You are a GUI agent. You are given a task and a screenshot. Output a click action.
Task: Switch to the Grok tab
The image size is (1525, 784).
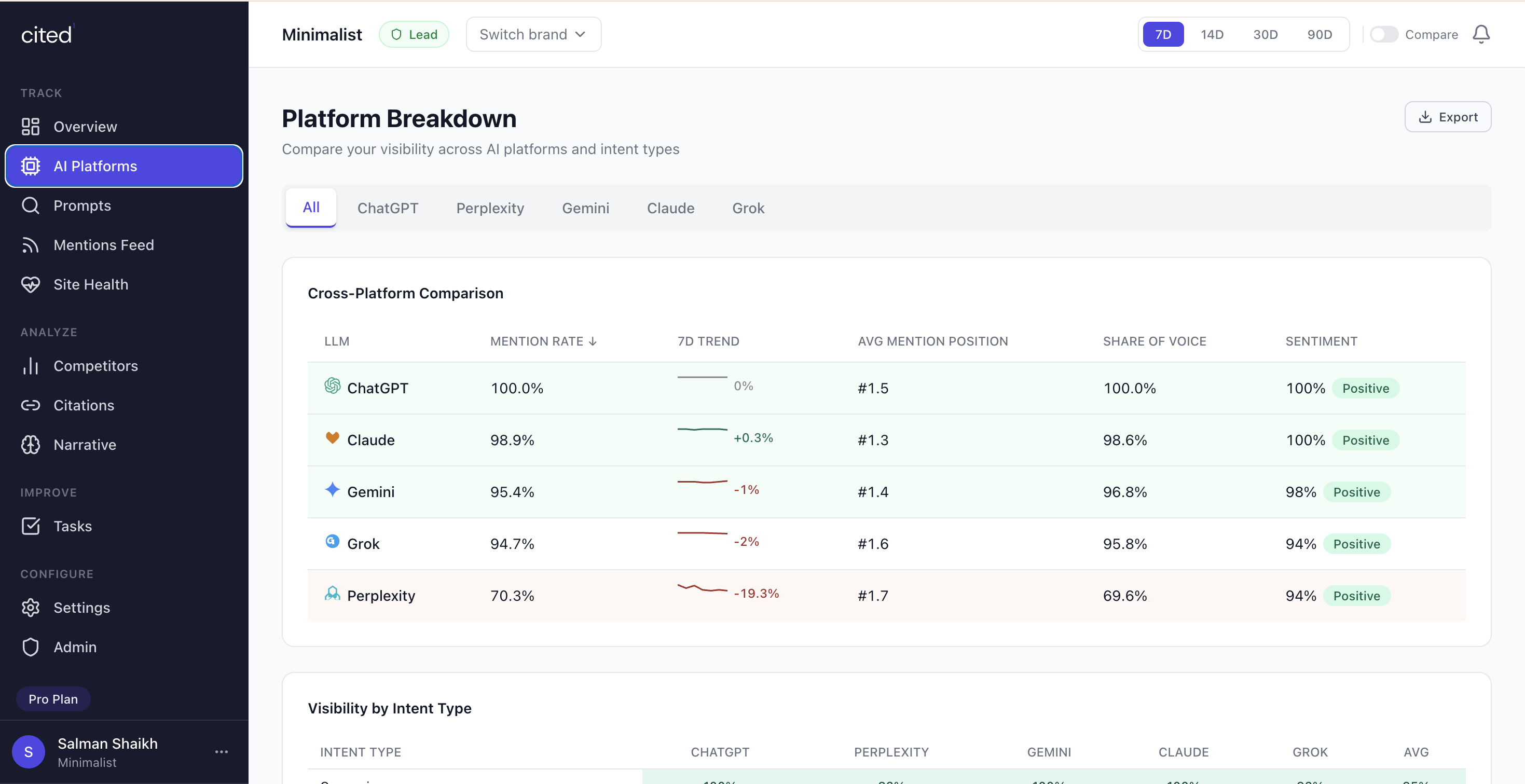(x=748, y=209)
